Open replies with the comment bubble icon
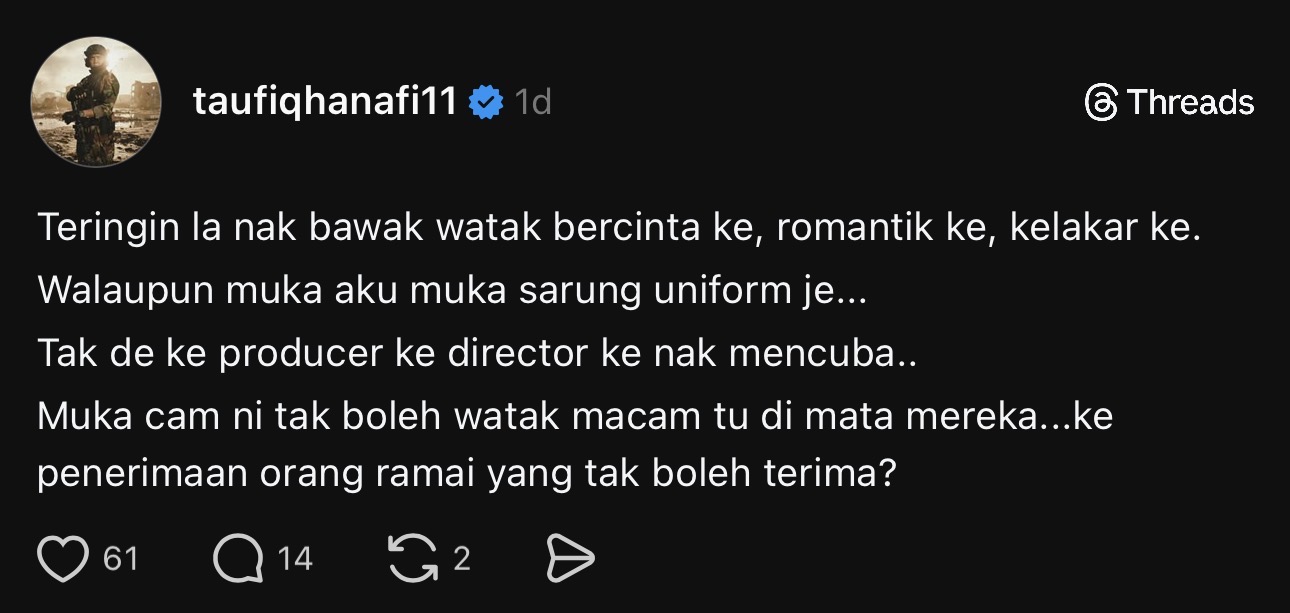 point(236,559)
